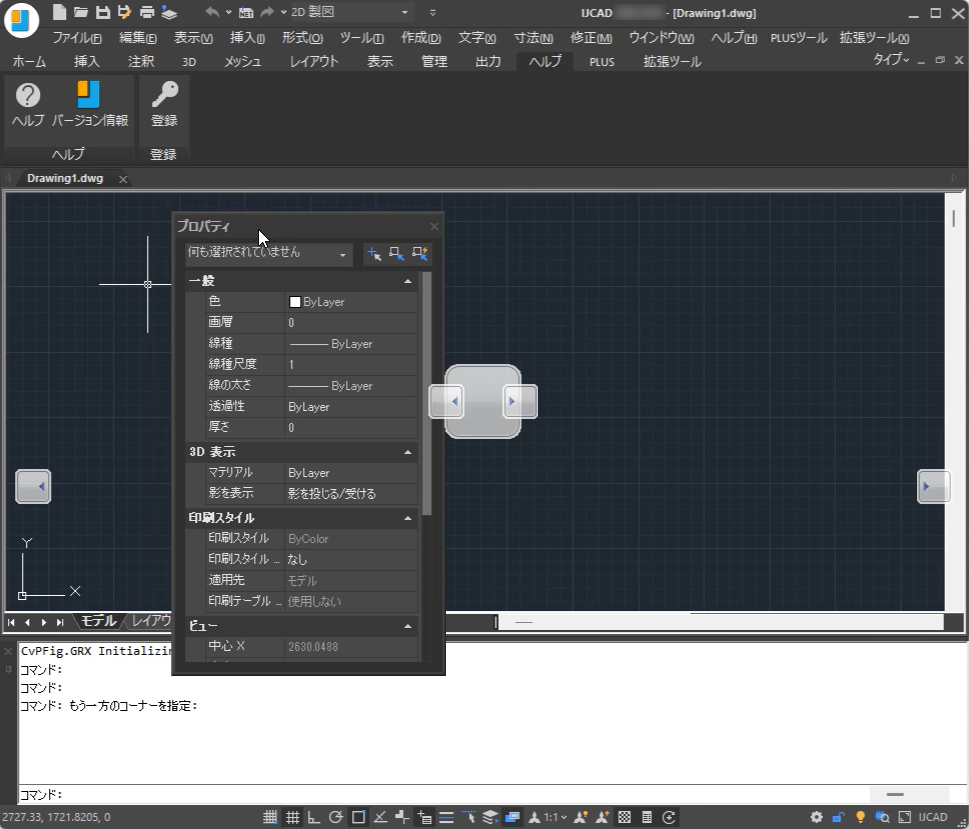Toggle lineweight display icon
The width and height of the screenshot is (969, 829).
446,817
